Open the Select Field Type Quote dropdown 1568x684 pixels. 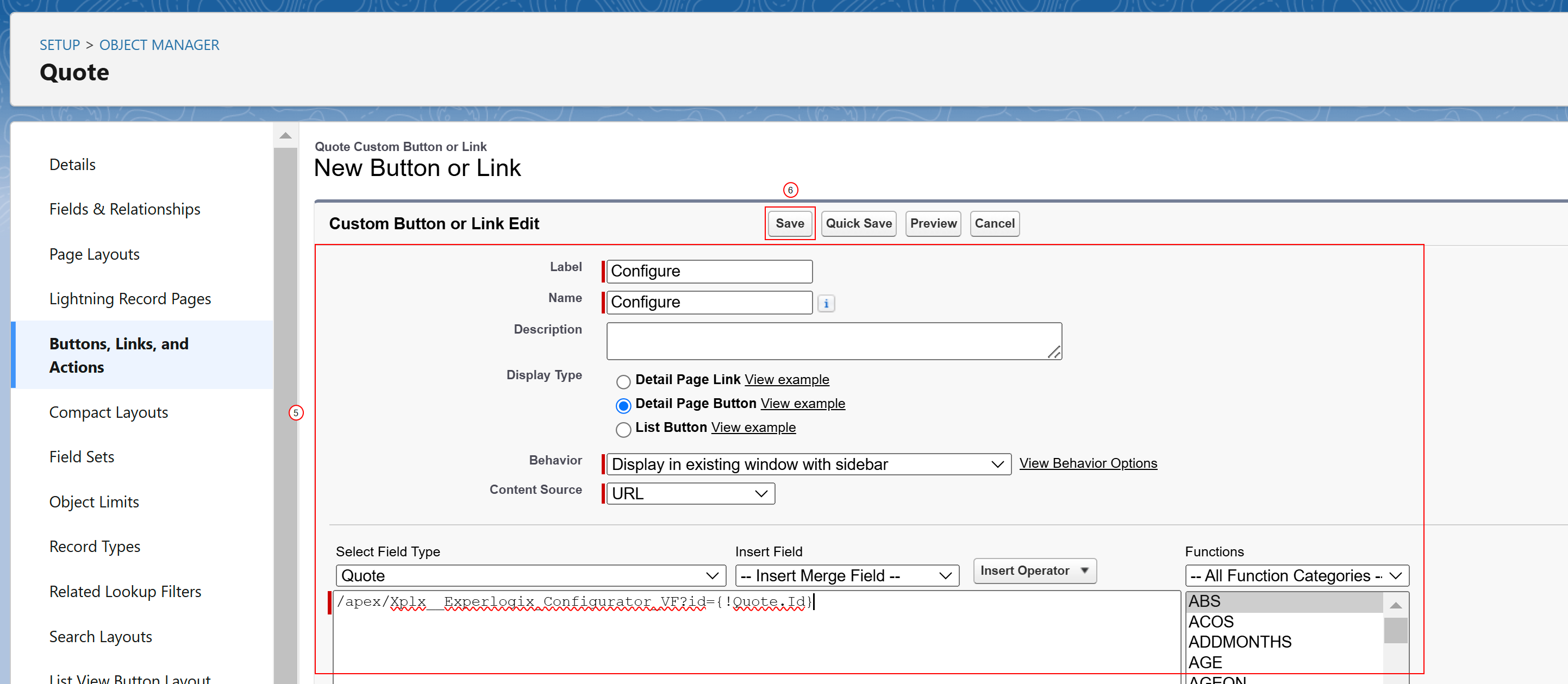530,576
